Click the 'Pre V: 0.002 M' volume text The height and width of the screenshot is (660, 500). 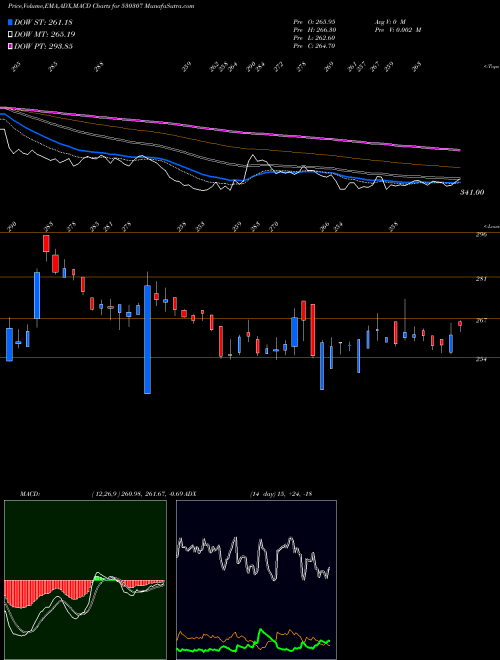pos(397,30)
